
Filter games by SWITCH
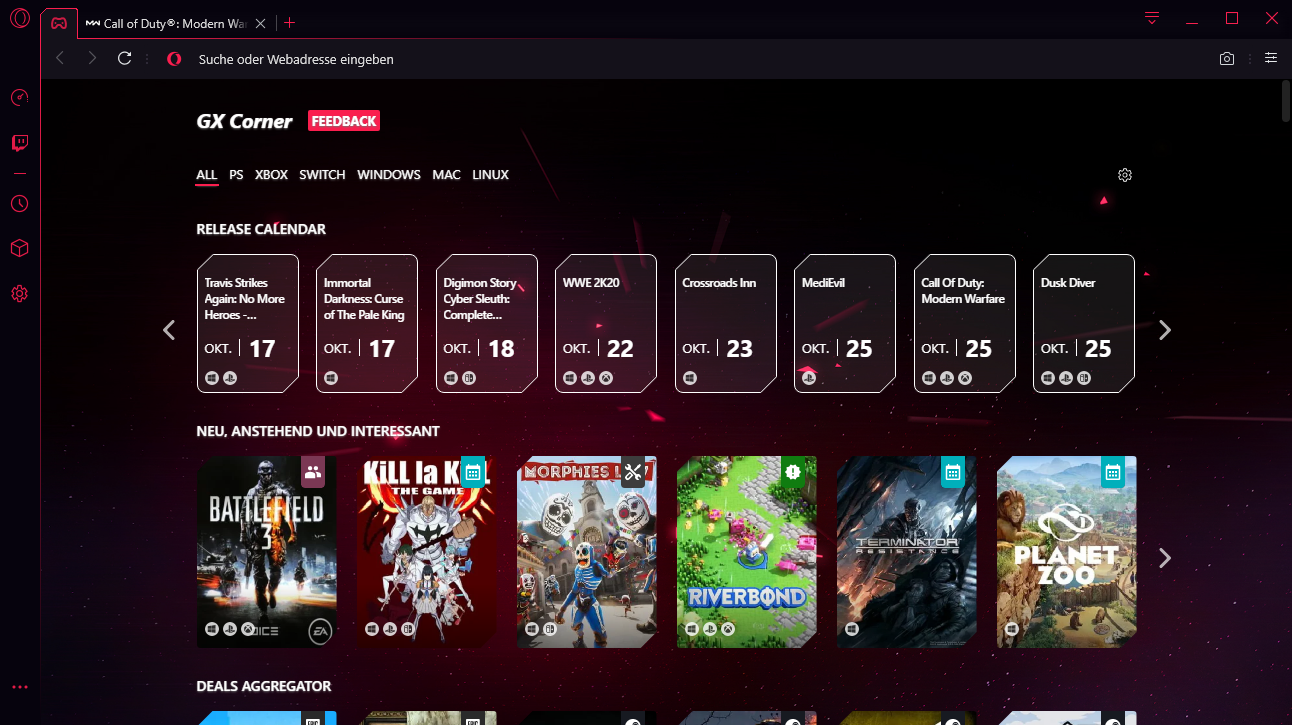pos(322,175)
